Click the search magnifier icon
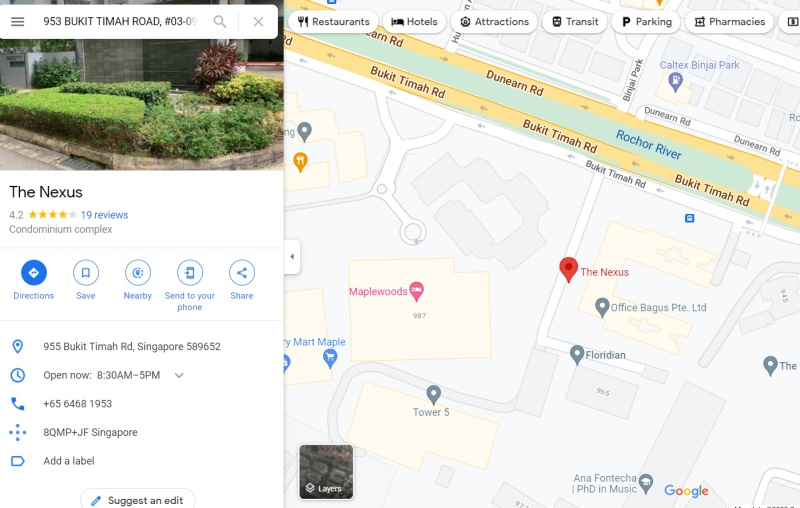Image resolution: width=800 pixels, height=508 pixels. click(220, 21)
